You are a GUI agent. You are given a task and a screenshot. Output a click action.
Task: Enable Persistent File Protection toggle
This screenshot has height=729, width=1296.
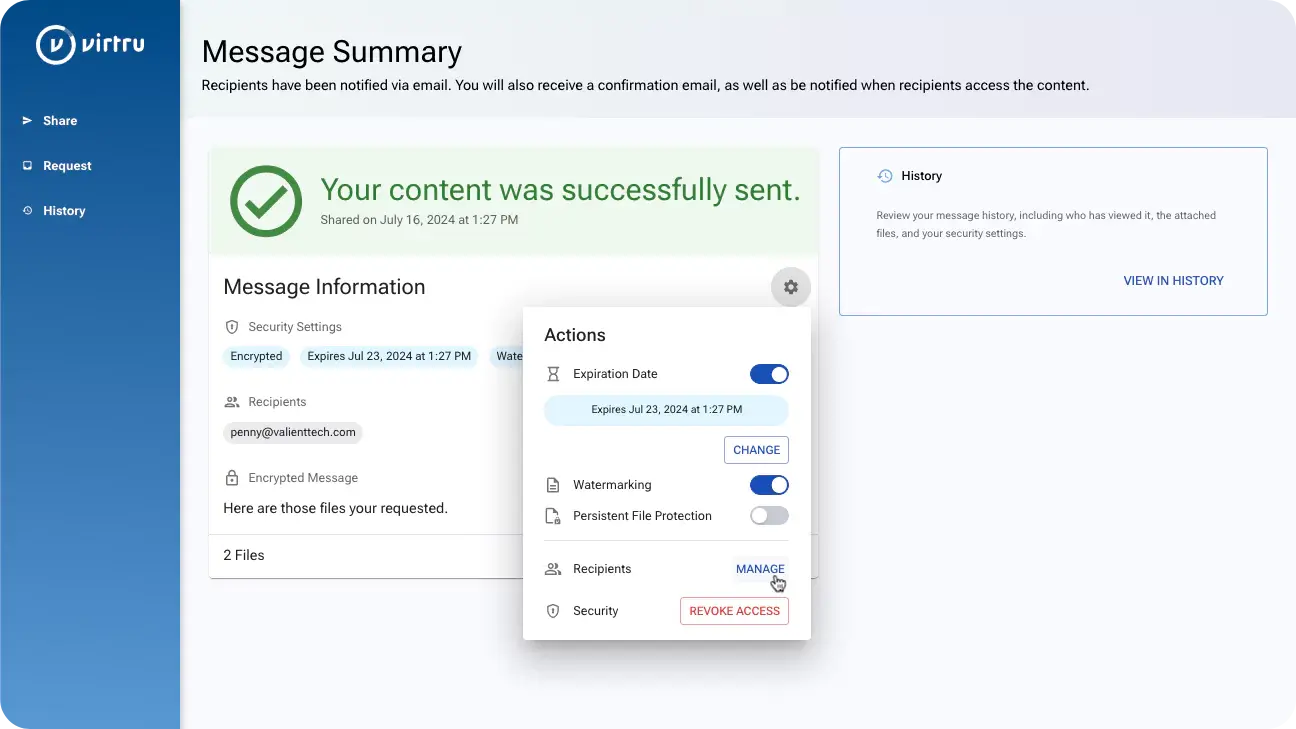[x=769, y=516]
